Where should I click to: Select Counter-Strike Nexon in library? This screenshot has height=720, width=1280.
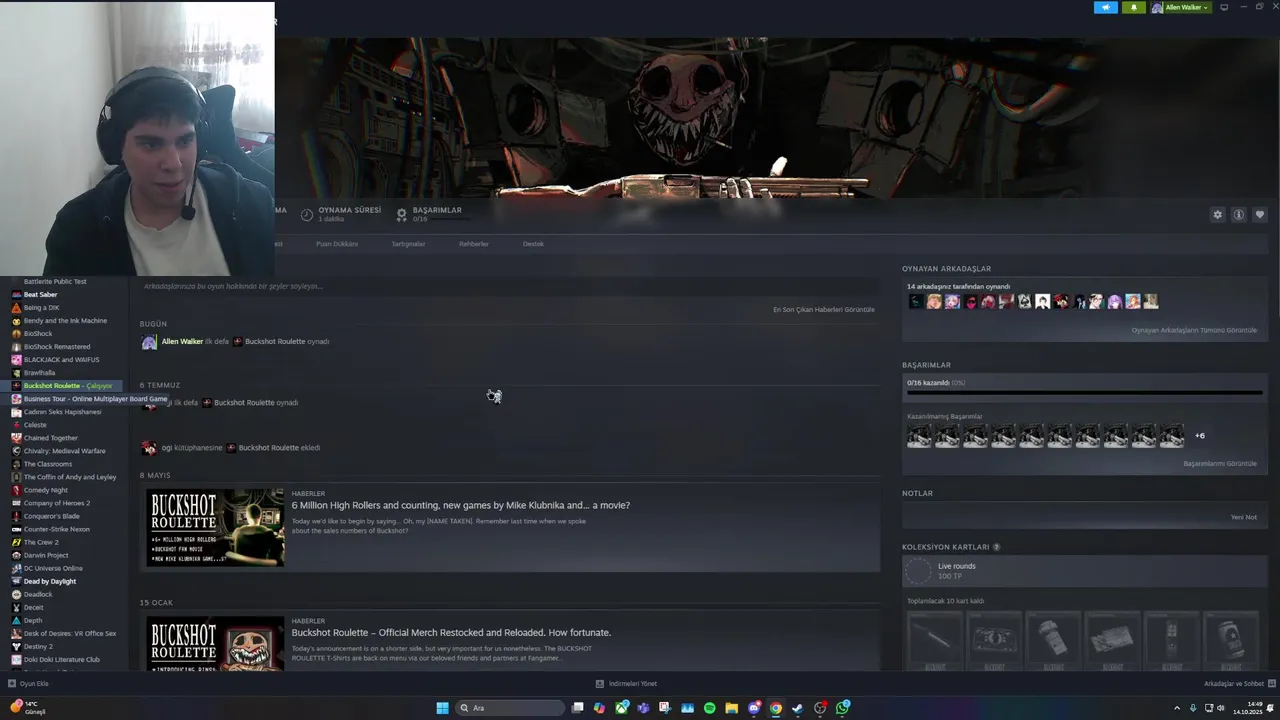tap(56, 529)
